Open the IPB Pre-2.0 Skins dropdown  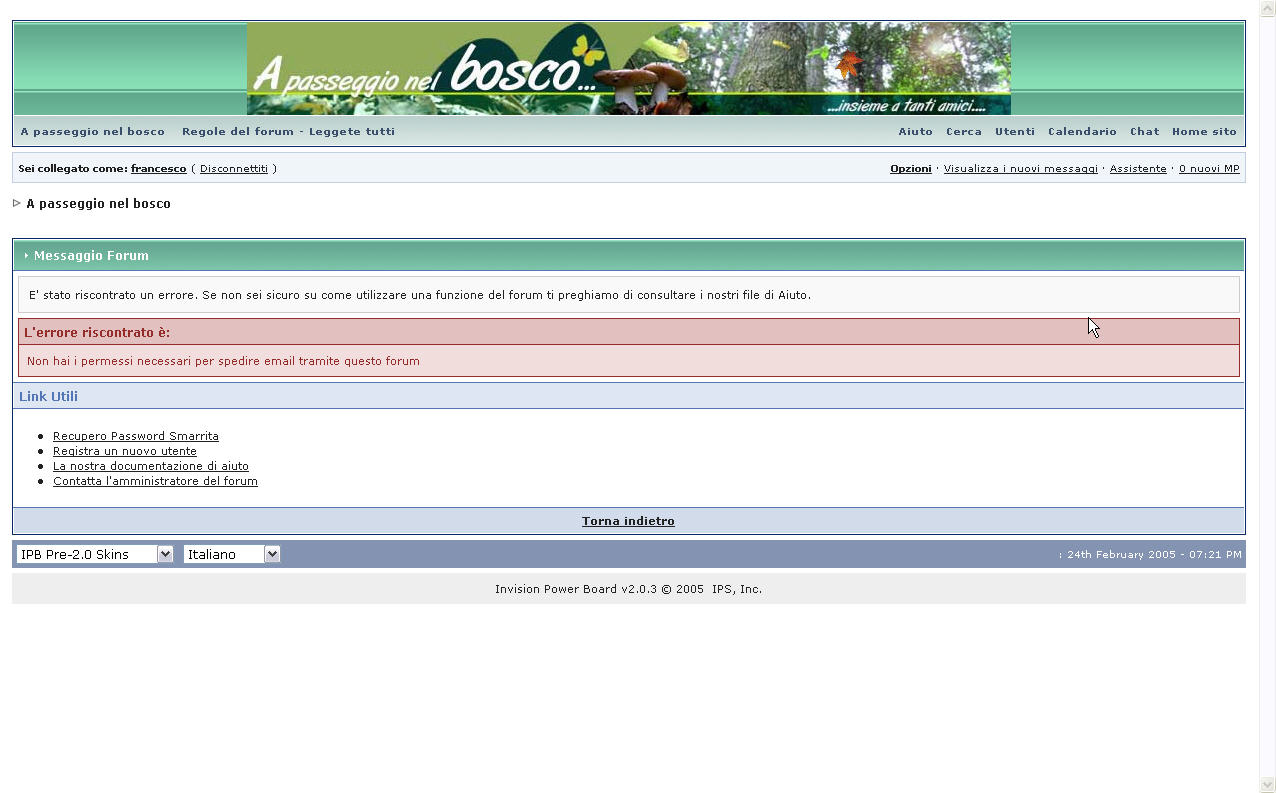[94, 554]
